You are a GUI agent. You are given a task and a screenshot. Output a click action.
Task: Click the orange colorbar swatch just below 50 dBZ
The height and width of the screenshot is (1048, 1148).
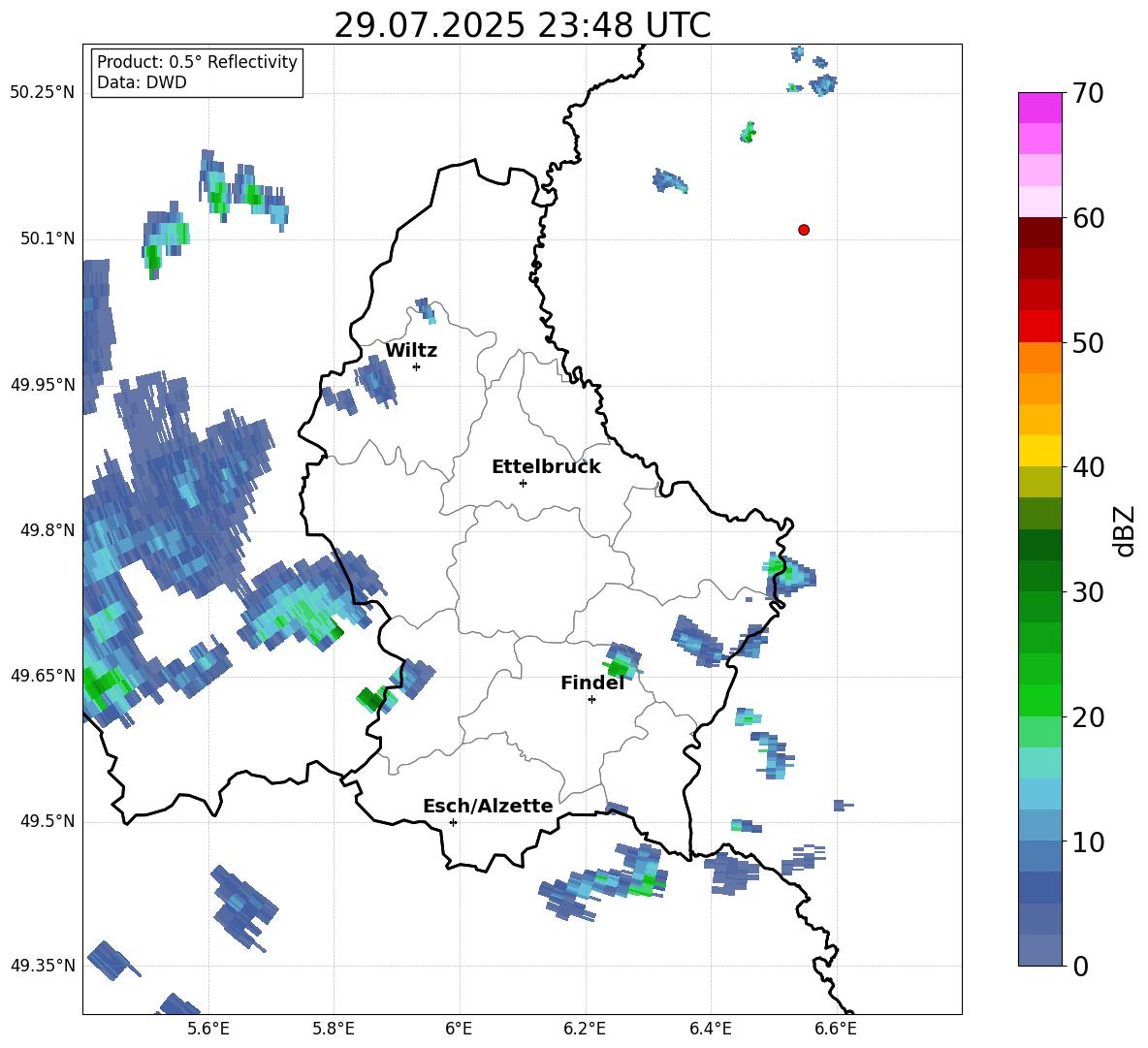(x=1039, y=358)
